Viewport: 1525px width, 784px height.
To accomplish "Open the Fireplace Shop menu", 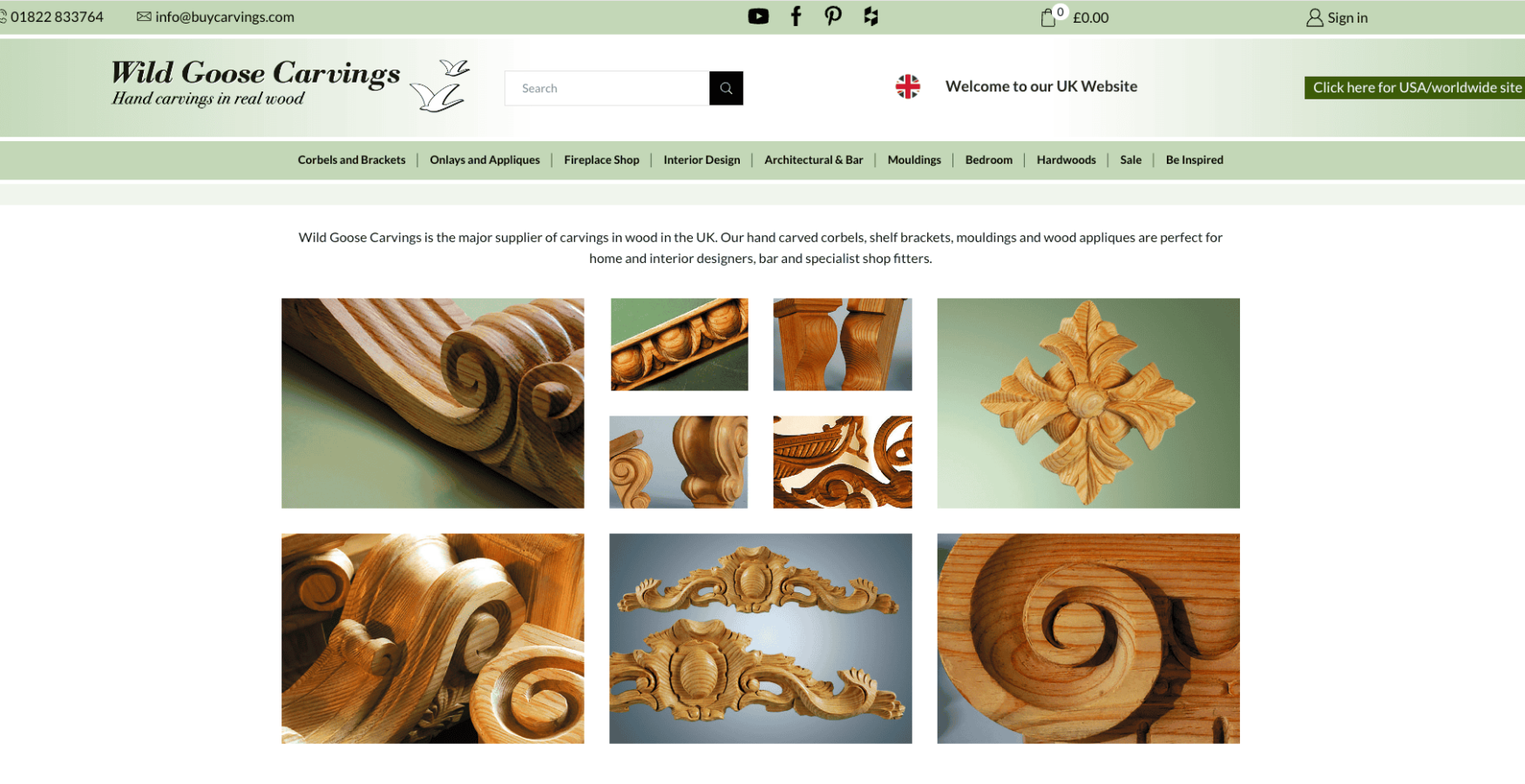I will click(x=601, y=160).
